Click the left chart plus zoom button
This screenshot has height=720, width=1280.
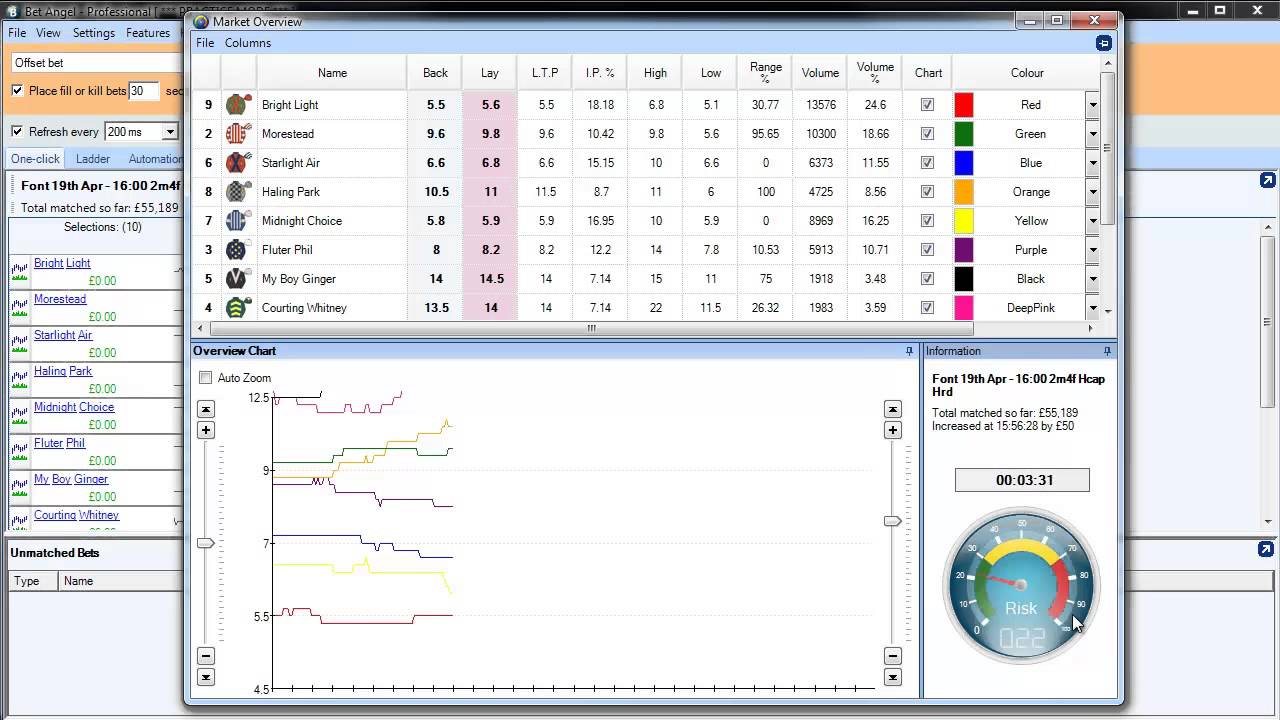click(206, 430)
